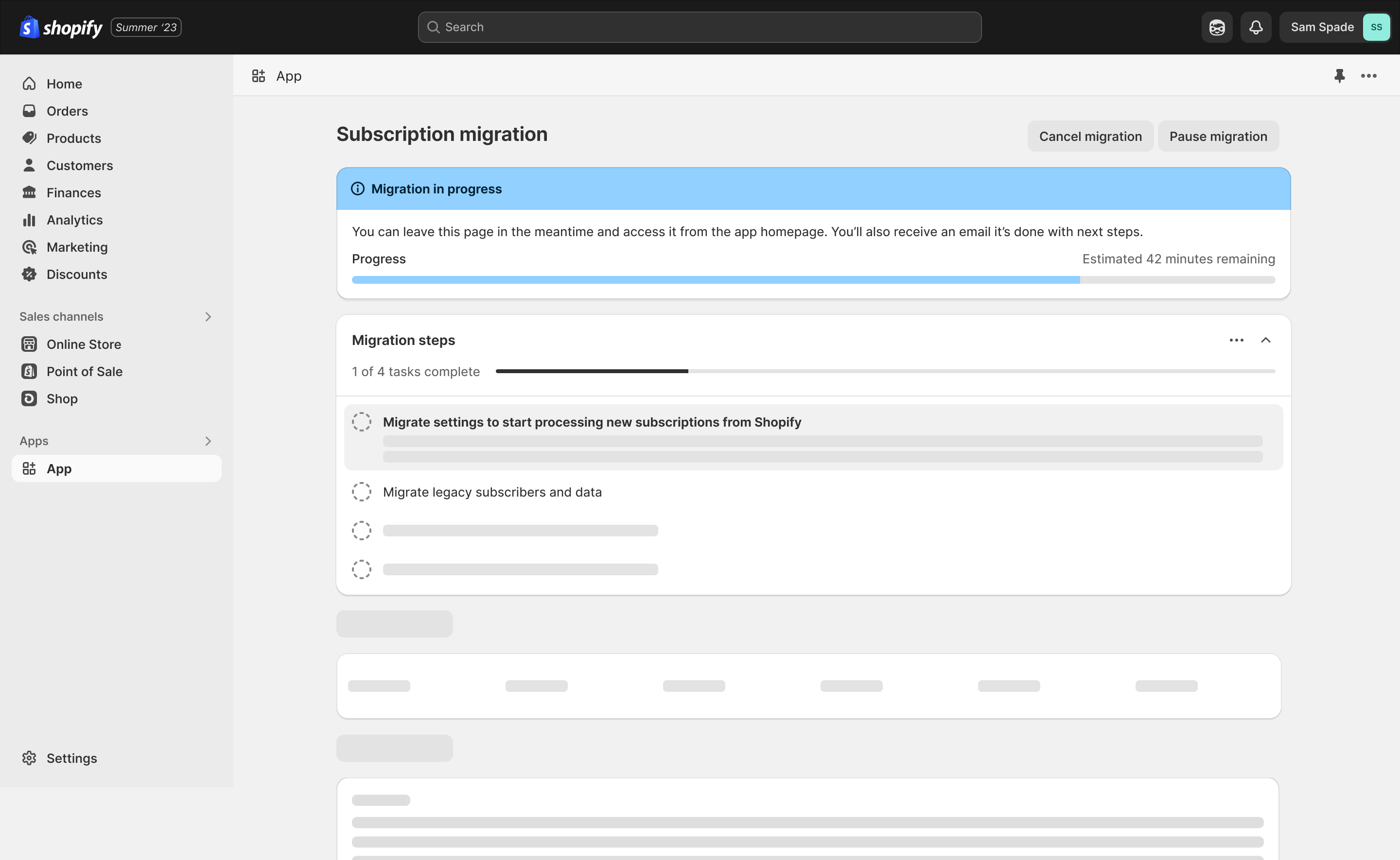Expand Apps chevron

click(208, 441)
